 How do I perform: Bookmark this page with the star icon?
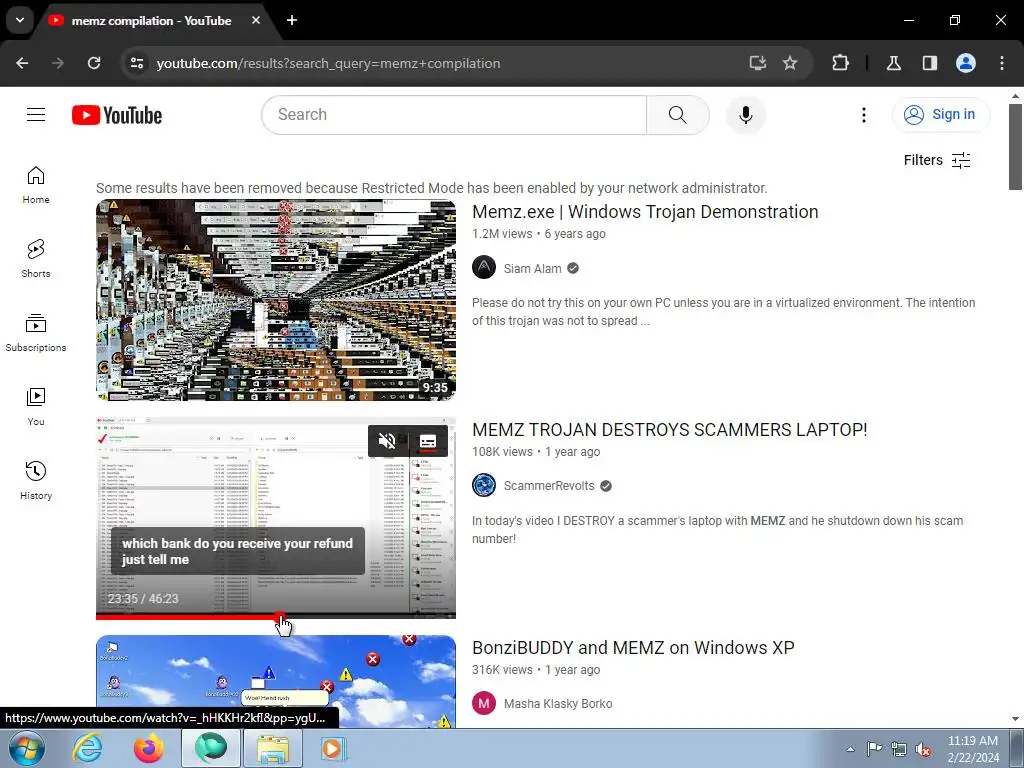point(790,63)
